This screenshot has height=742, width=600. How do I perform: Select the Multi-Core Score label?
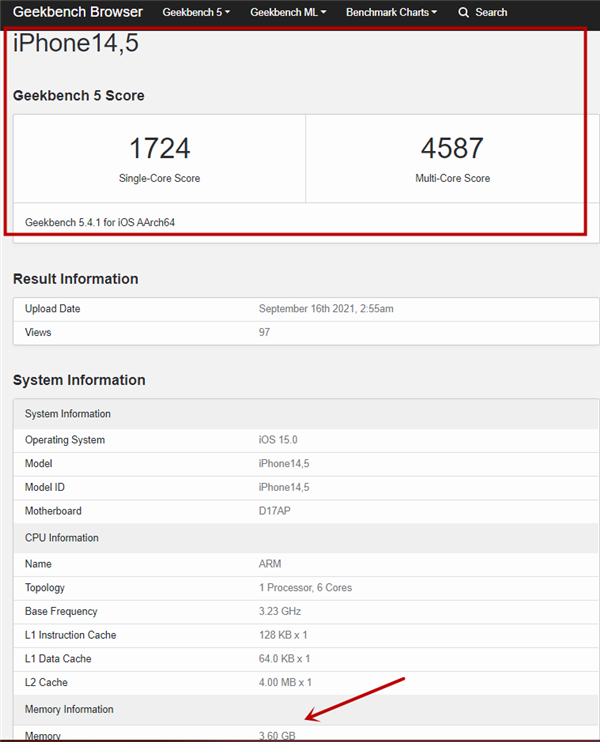[x=452, y=178]
